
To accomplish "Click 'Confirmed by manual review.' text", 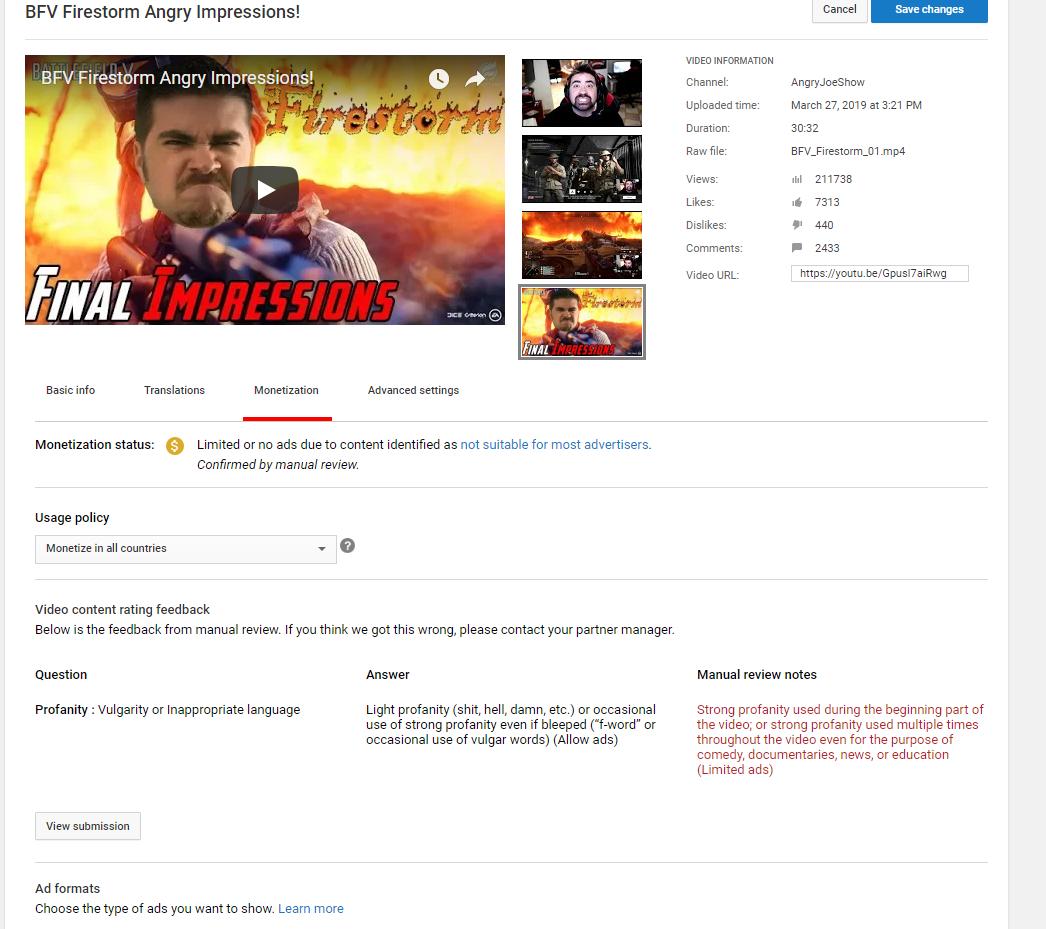I will click(x=278, y=465).
